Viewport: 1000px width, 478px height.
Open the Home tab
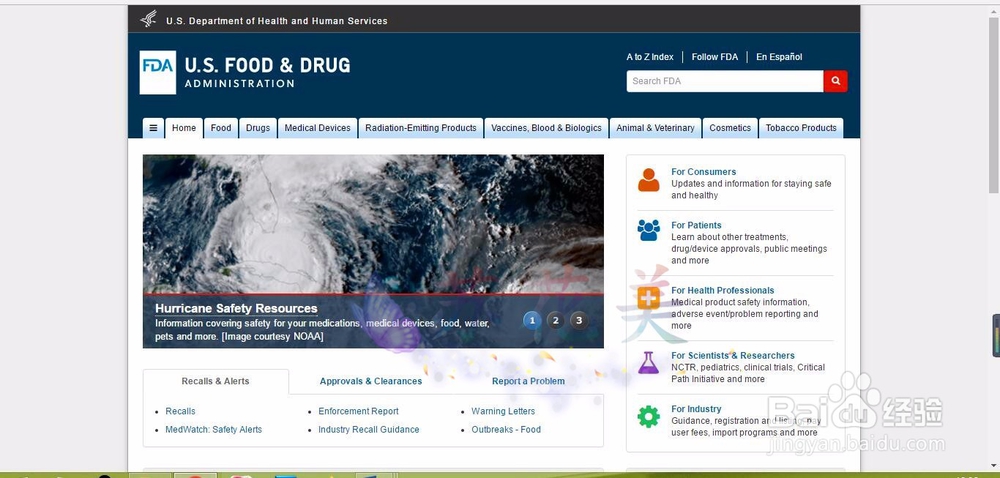(x=184, y=128)
